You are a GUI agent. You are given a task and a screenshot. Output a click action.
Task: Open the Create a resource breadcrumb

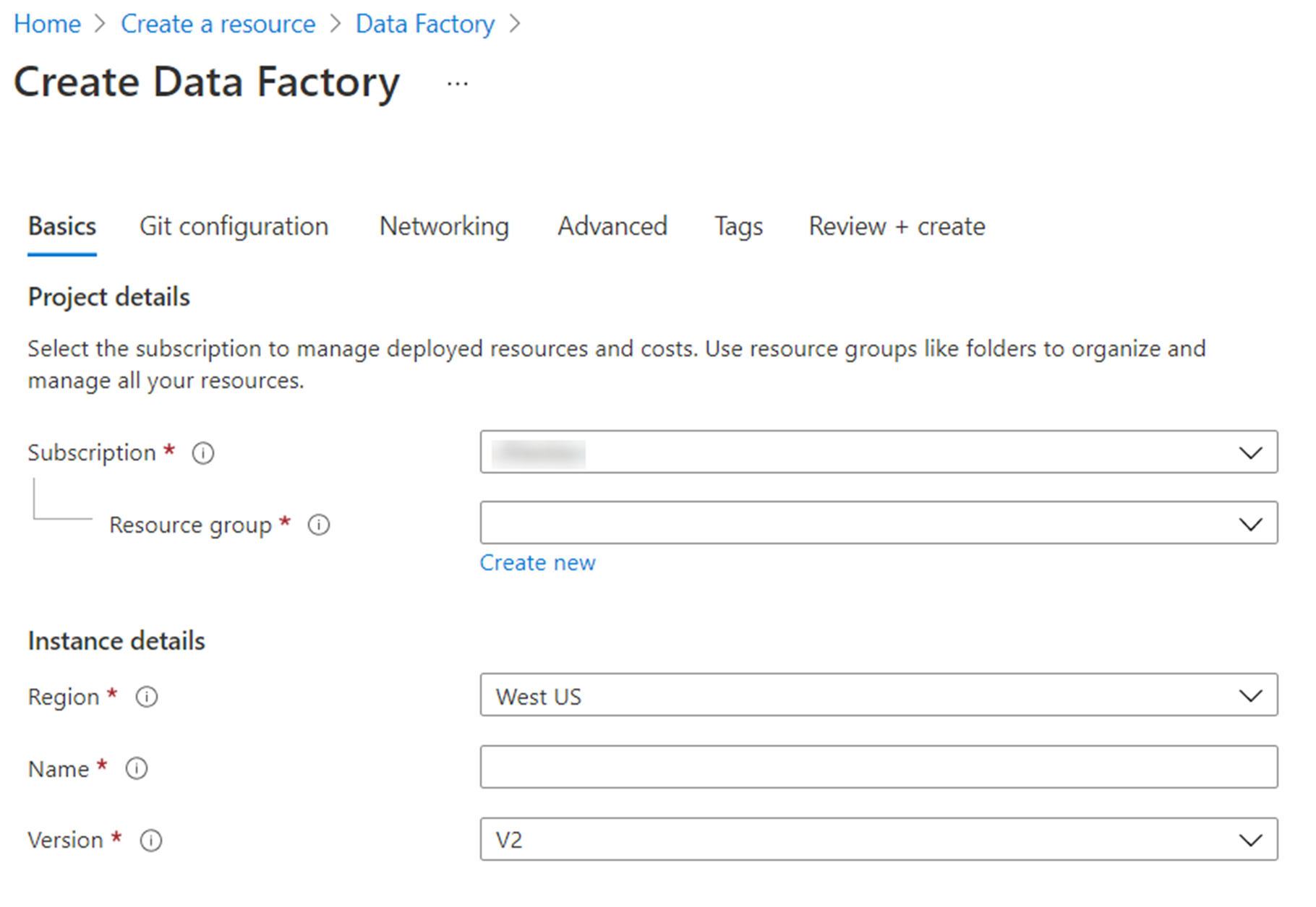click(218, 24)
